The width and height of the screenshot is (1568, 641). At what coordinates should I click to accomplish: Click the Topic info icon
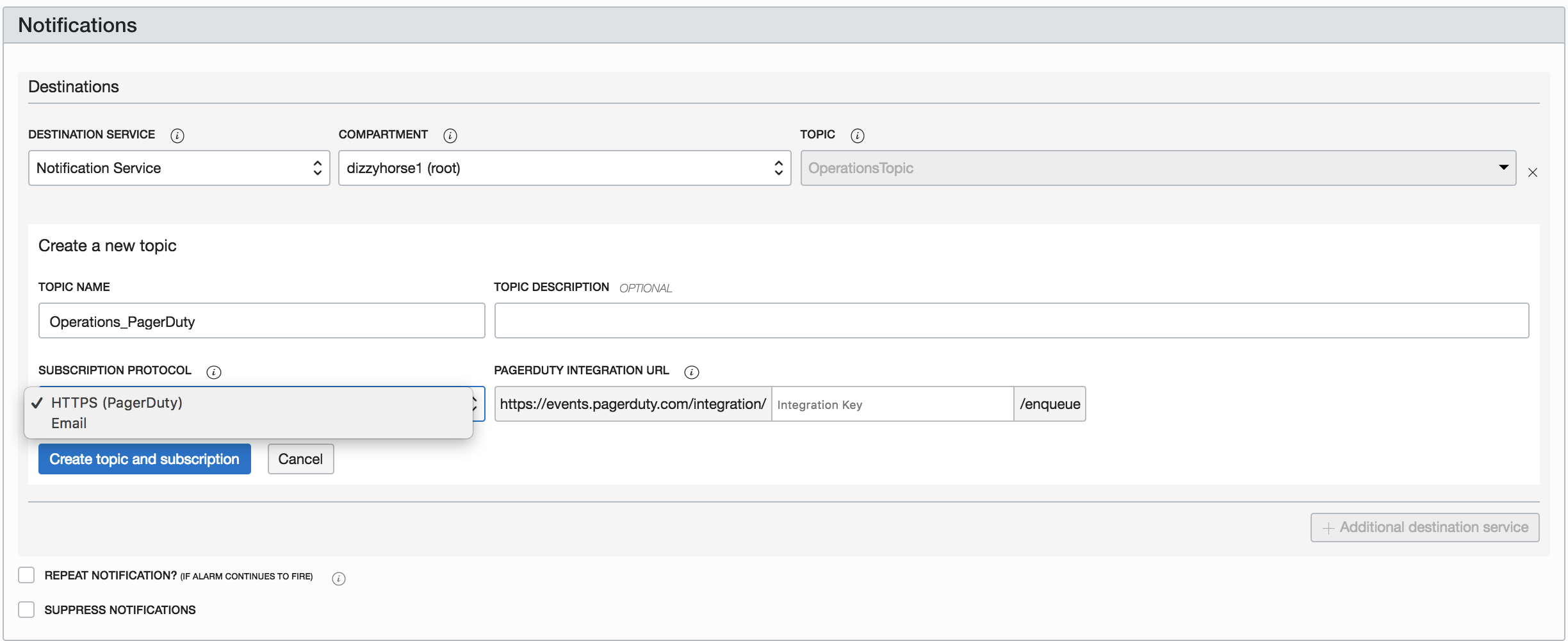pos(857,136)
